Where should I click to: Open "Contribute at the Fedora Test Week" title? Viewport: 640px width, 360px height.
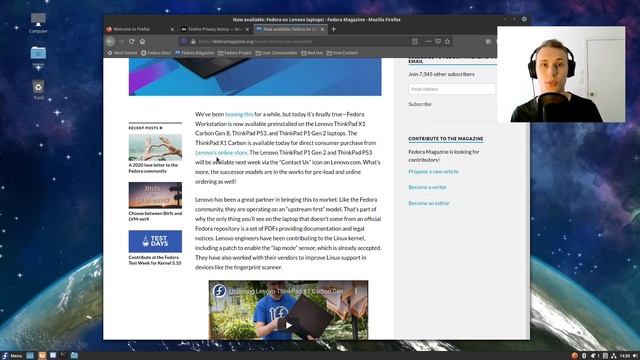coord(155,260)
